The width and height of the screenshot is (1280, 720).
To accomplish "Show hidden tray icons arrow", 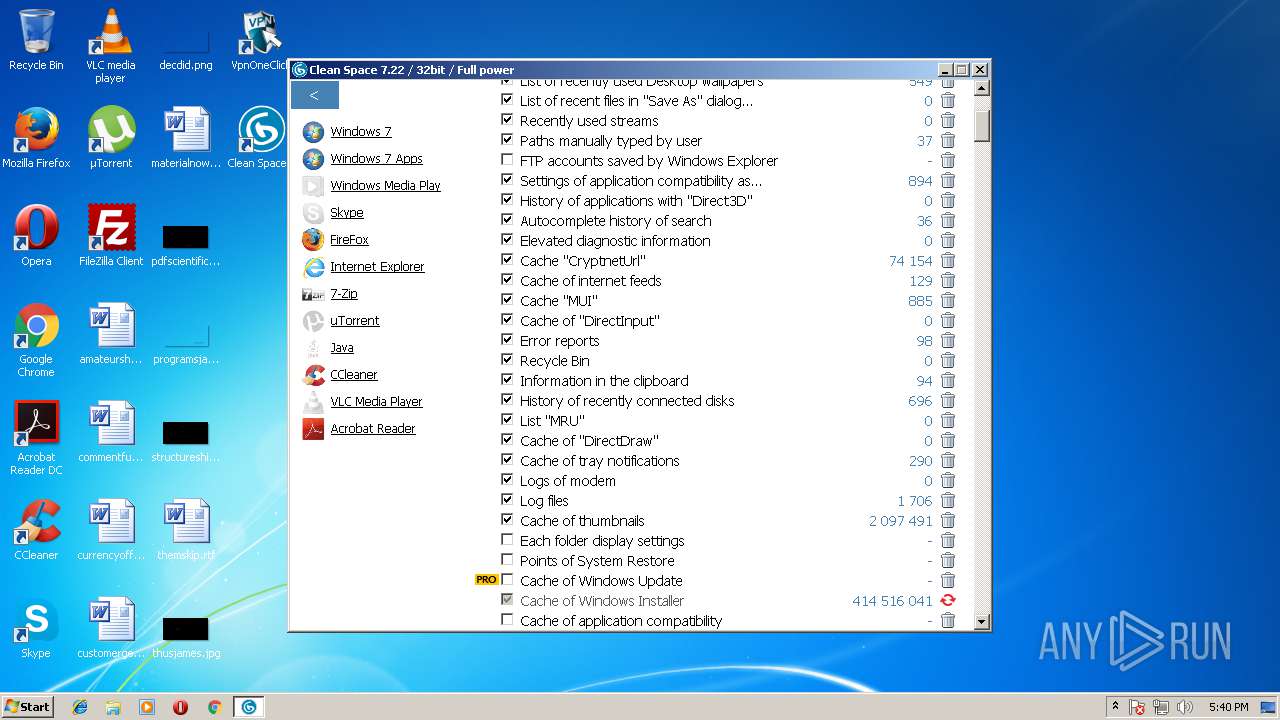I will point(1115,706).
